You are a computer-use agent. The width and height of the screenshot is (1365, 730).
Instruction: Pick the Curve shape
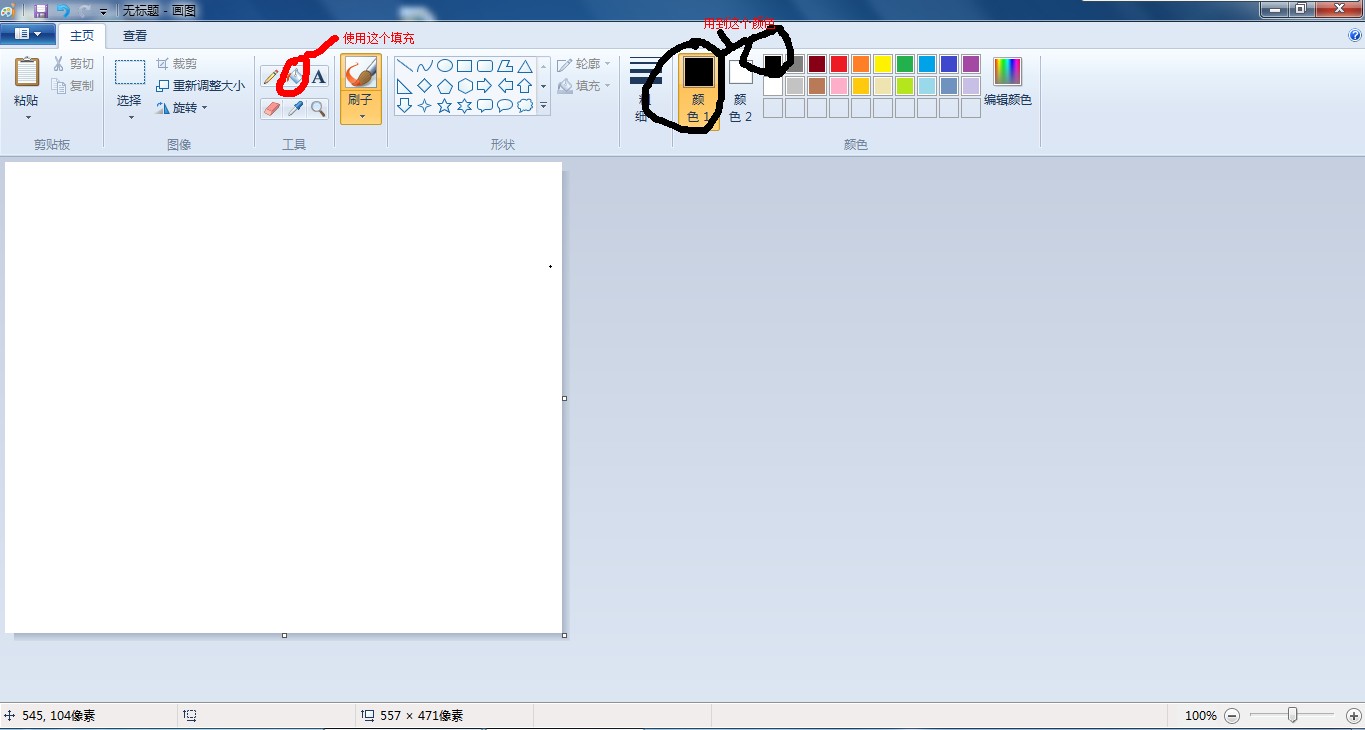pos(425,66)
